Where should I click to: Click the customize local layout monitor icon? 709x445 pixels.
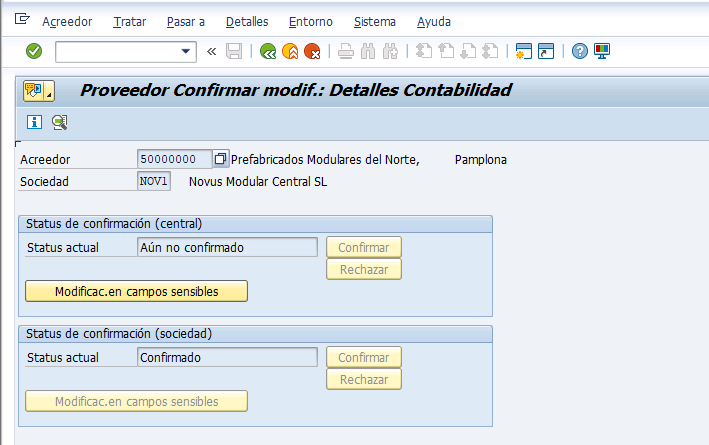[602, 51]
